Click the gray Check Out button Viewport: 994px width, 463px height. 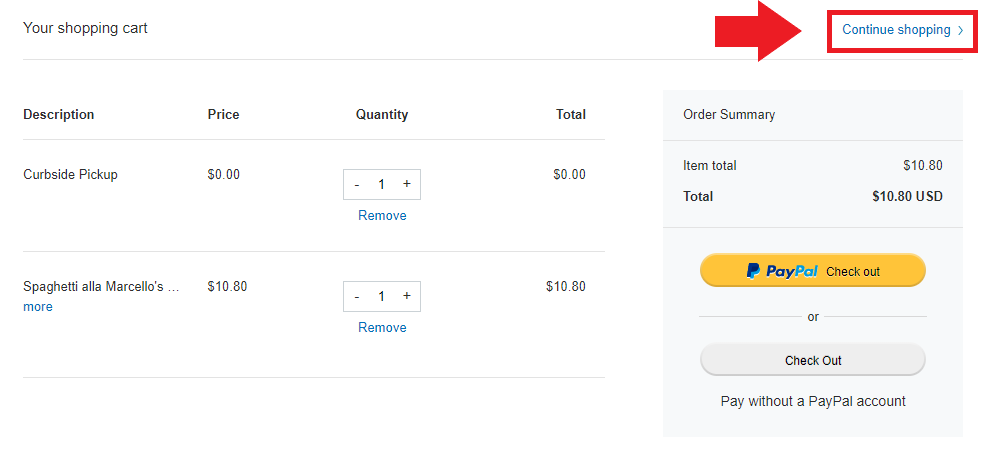click(813, 360)
